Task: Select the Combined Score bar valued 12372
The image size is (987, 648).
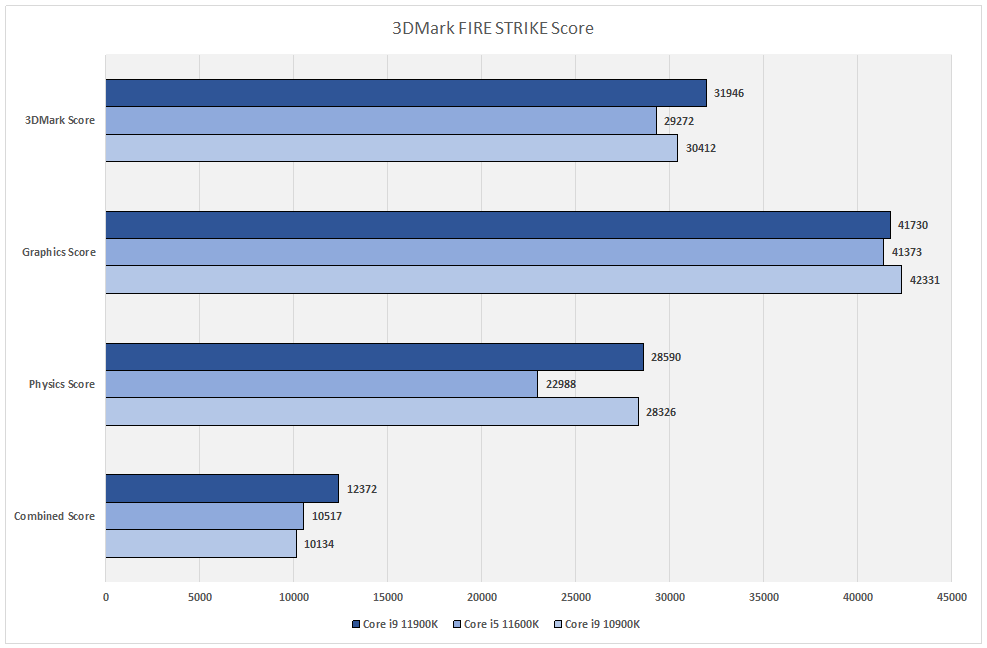Action: click(222, 489)
